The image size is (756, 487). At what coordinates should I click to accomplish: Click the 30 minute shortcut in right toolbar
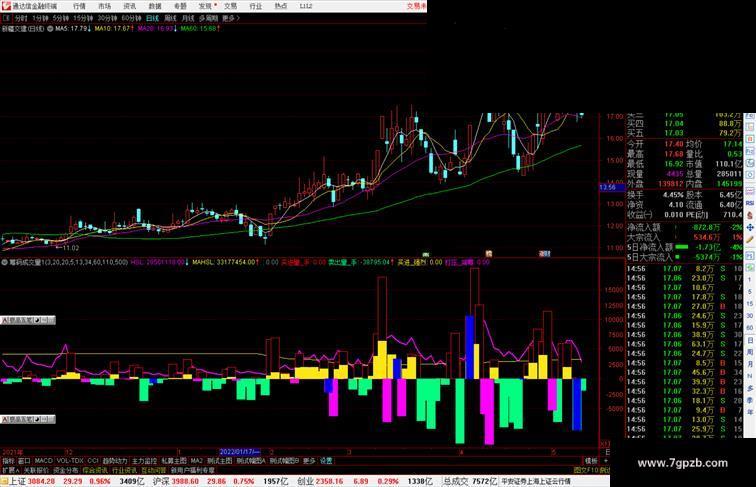click(x=750, y=316)
